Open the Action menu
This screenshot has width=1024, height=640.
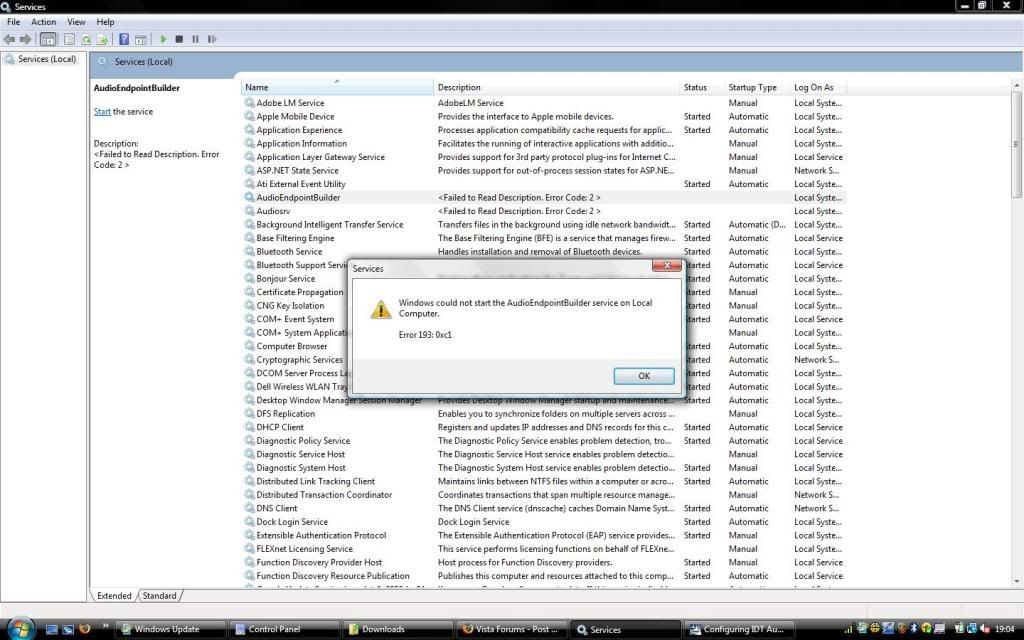[44, 22]
